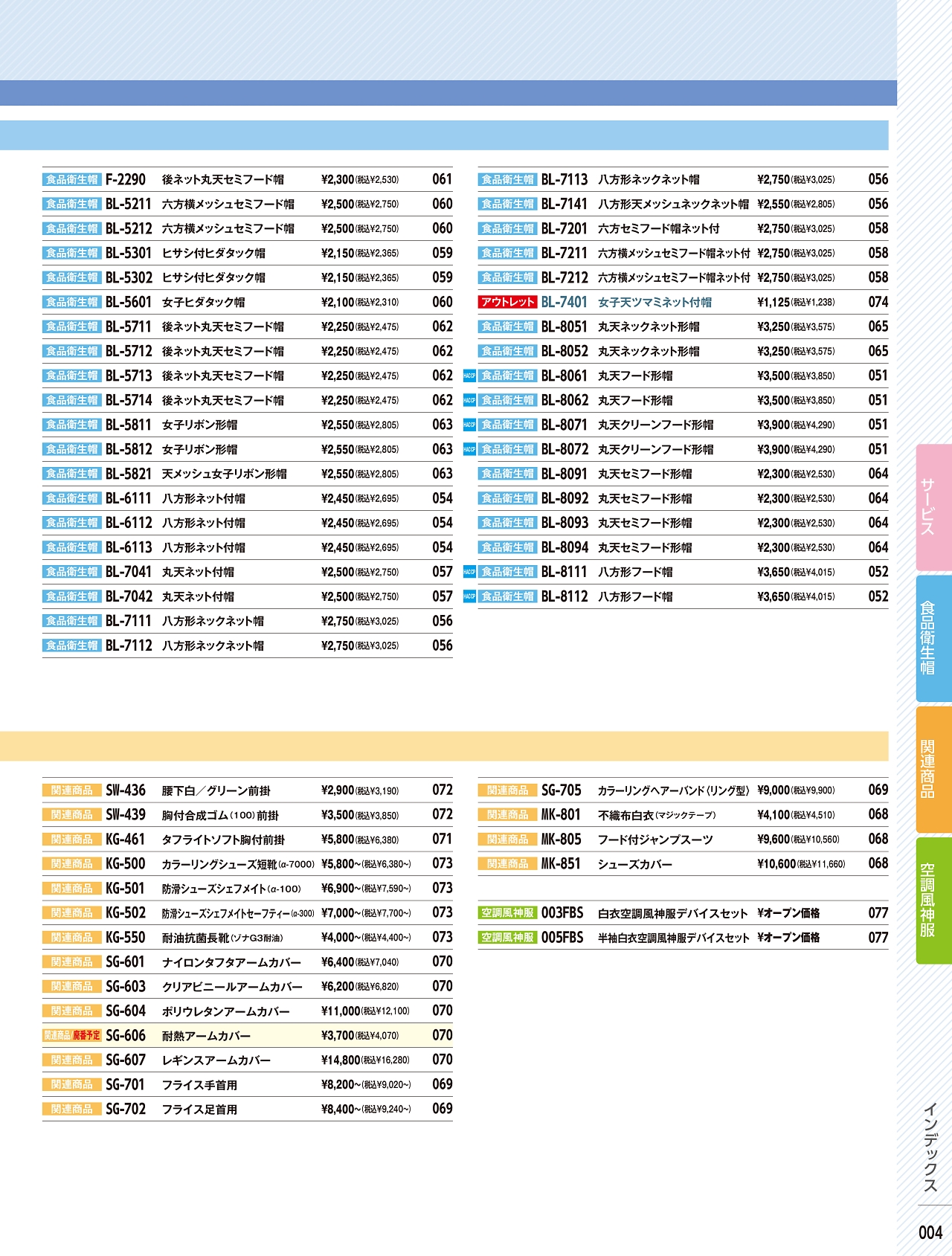Image resolution: width=952 pixels, height=1256 pixels.
Task: Click the HACCP icon beside BL-8111
Action: click(469, 573)
